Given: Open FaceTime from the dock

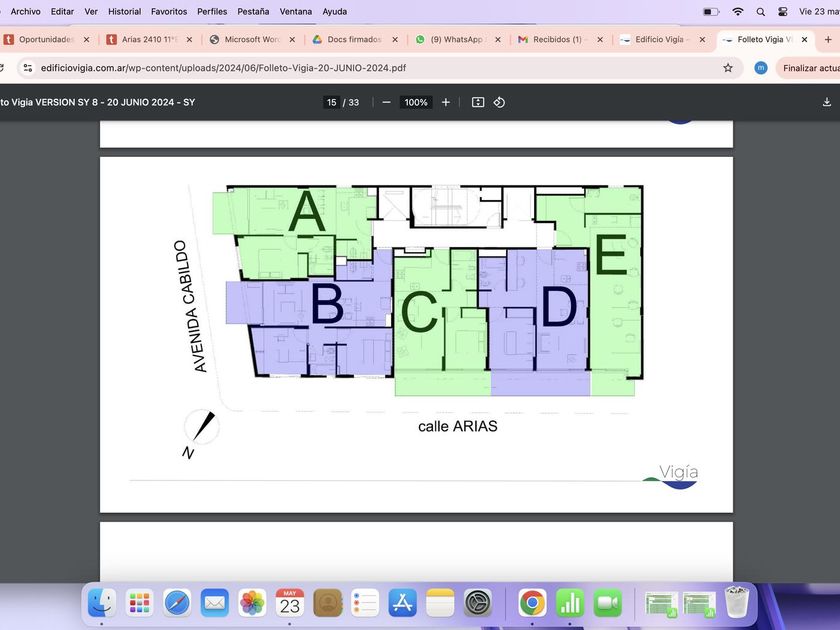Looking at the screenshot, I should click(608, 603).
